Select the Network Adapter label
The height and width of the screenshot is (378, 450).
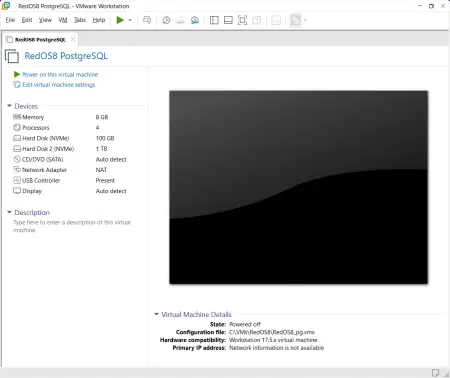click(44, 170)
